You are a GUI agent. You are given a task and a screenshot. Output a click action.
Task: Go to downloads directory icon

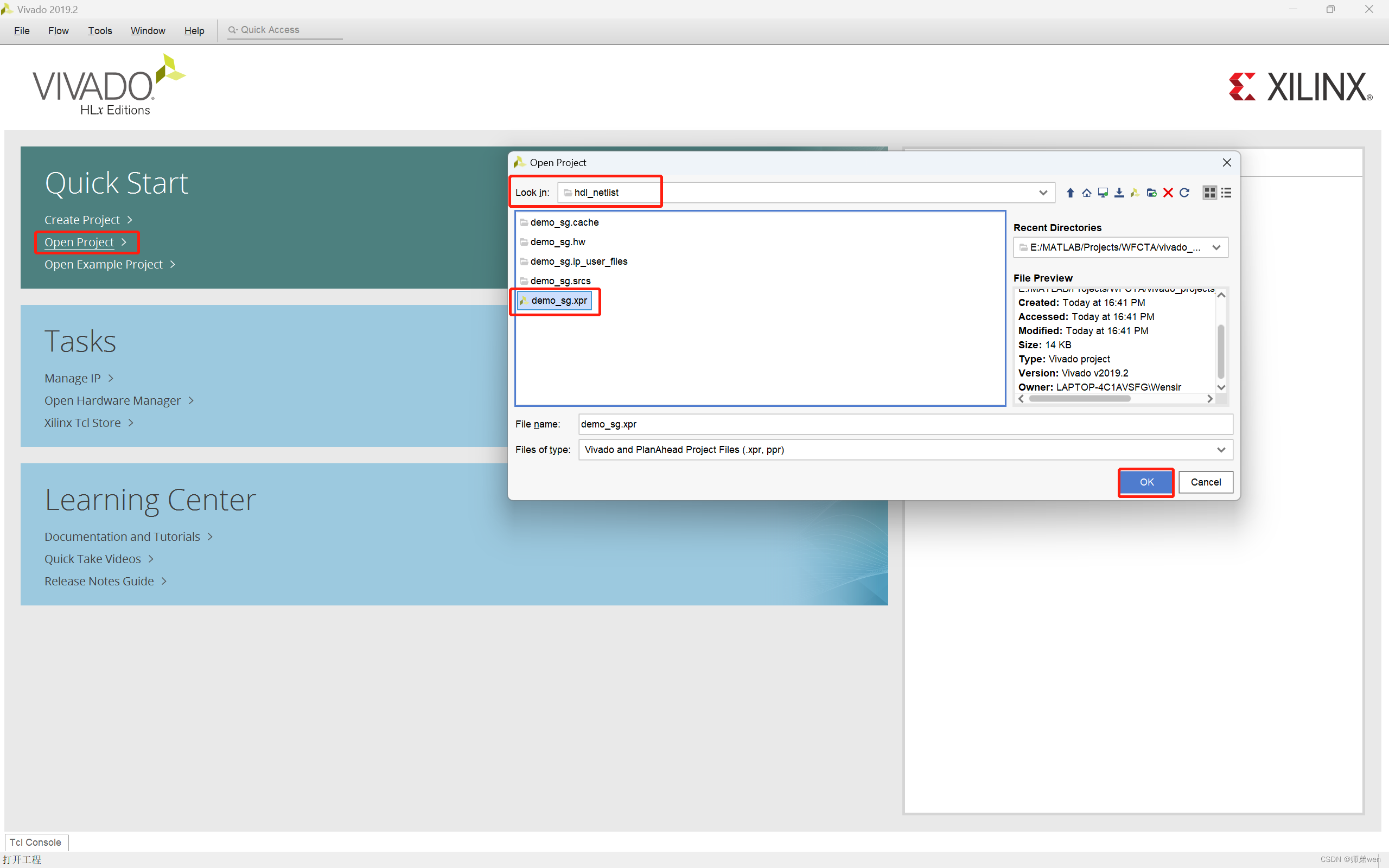(1119, 193)
